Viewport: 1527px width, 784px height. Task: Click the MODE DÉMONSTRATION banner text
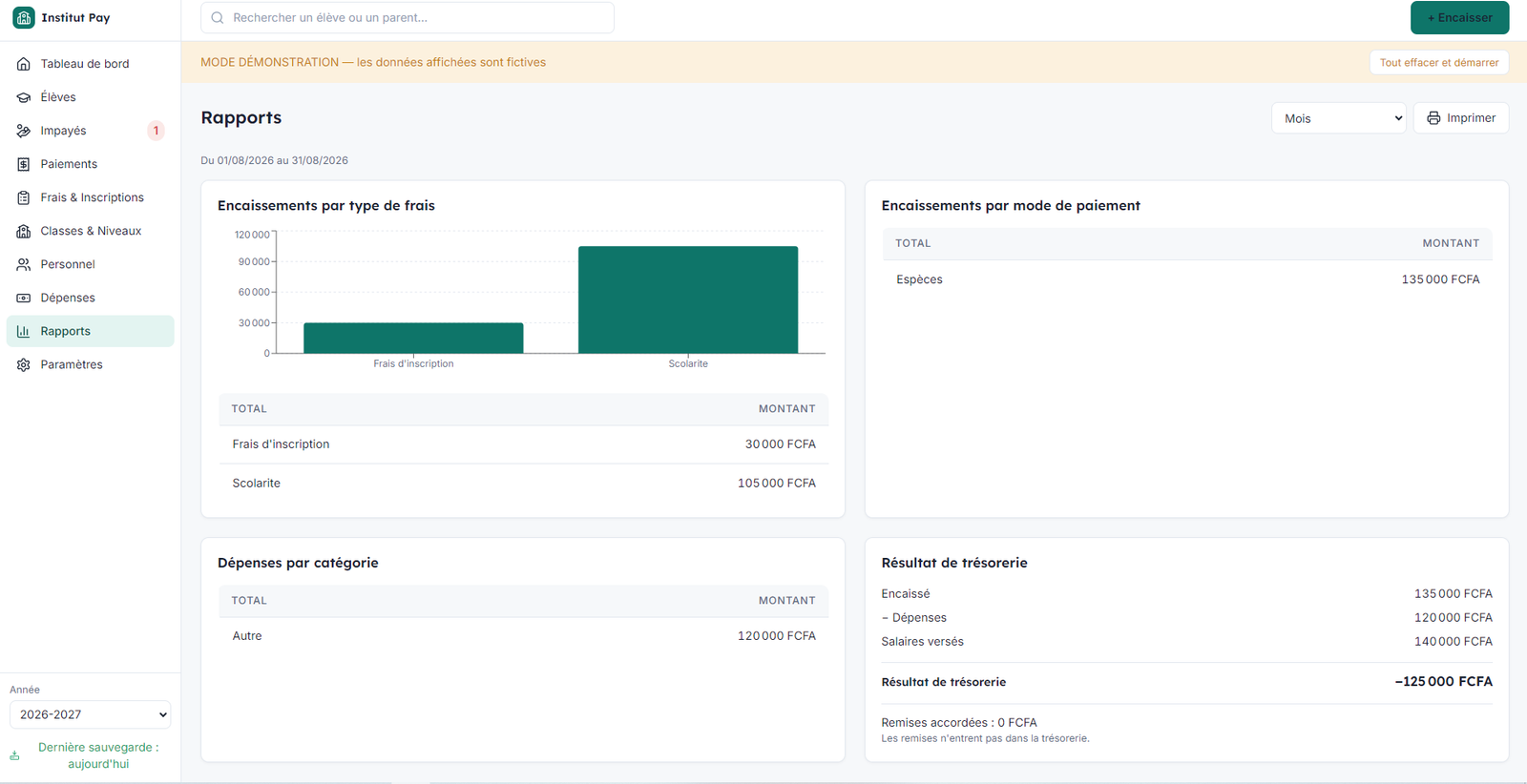373,62
